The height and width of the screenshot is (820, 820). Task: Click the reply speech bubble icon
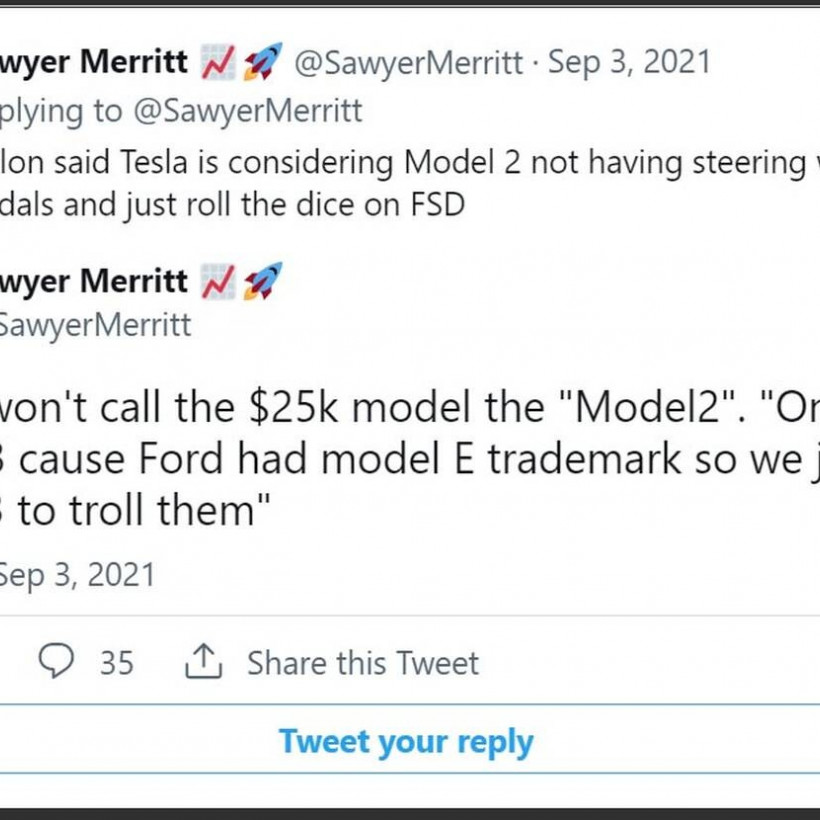click(x=58, y=662)
